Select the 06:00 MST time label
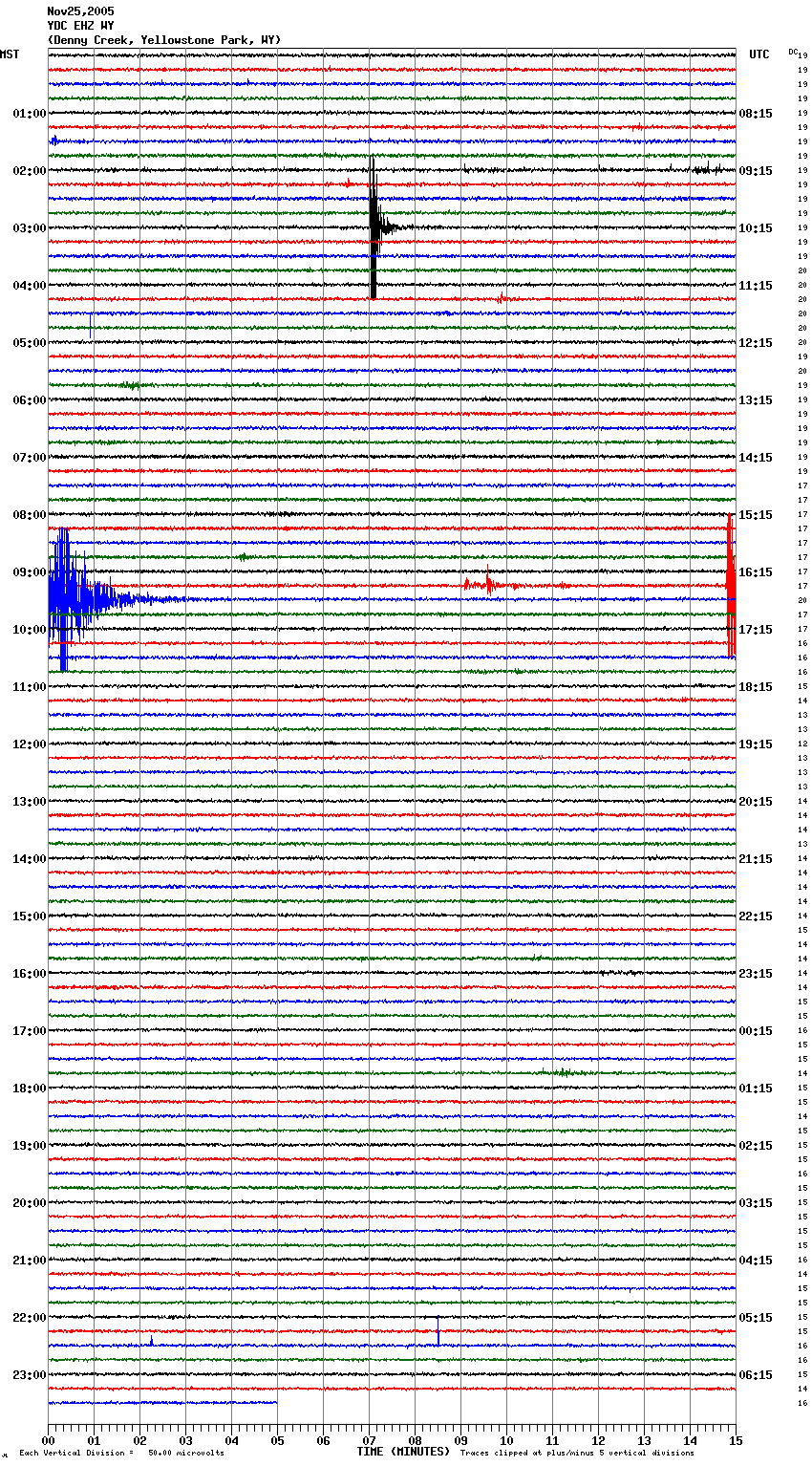The width and height of the screenshot is (812, 1466). point(29,400)
